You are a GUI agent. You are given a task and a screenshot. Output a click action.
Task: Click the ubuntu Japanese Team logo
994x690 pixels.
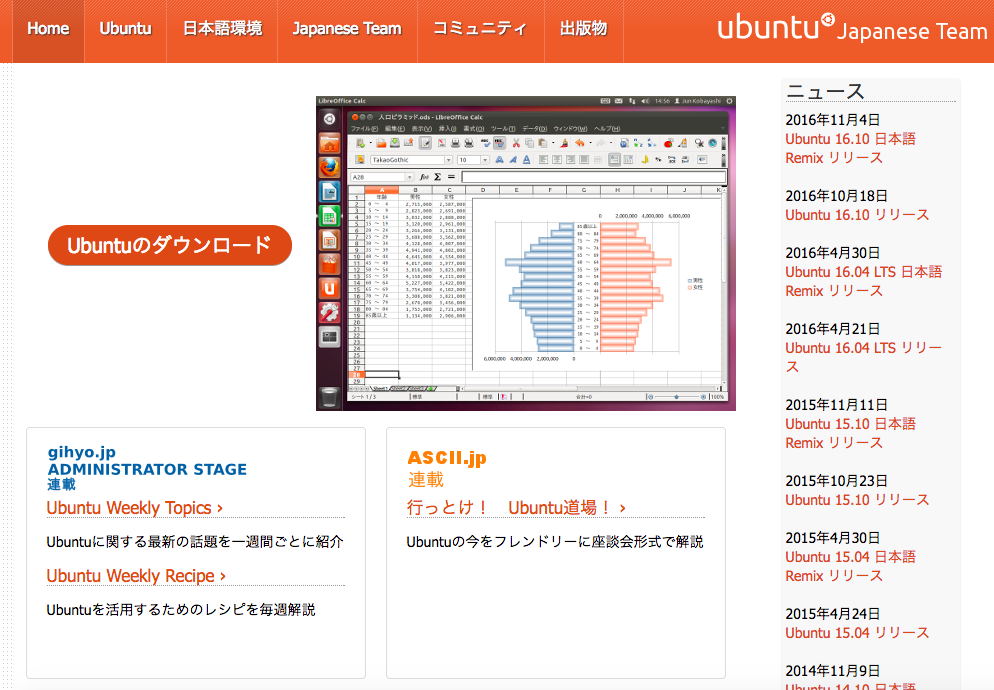click(852, 28)
